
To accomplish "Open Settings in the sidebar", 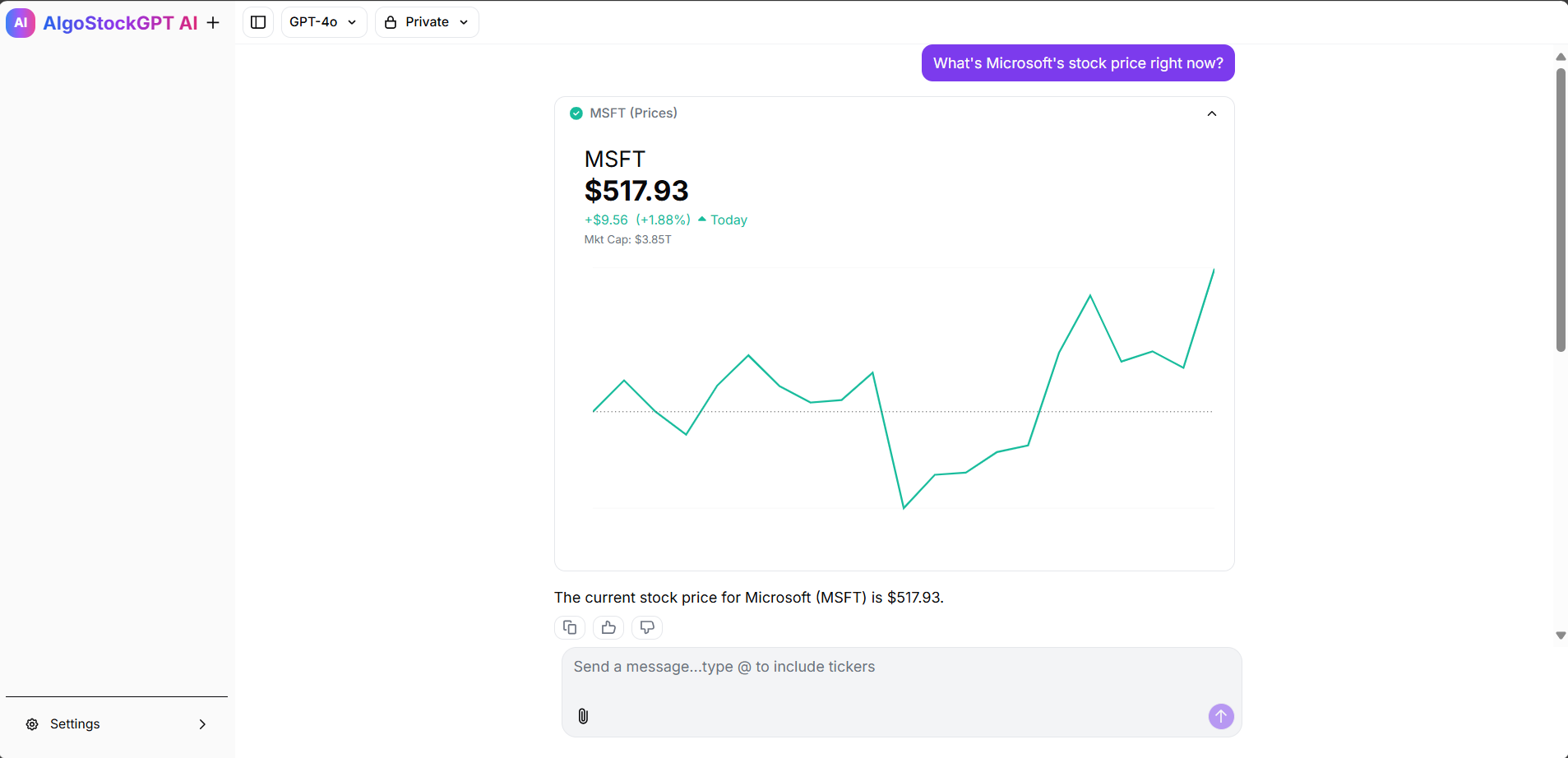I will tap(116, 724).
